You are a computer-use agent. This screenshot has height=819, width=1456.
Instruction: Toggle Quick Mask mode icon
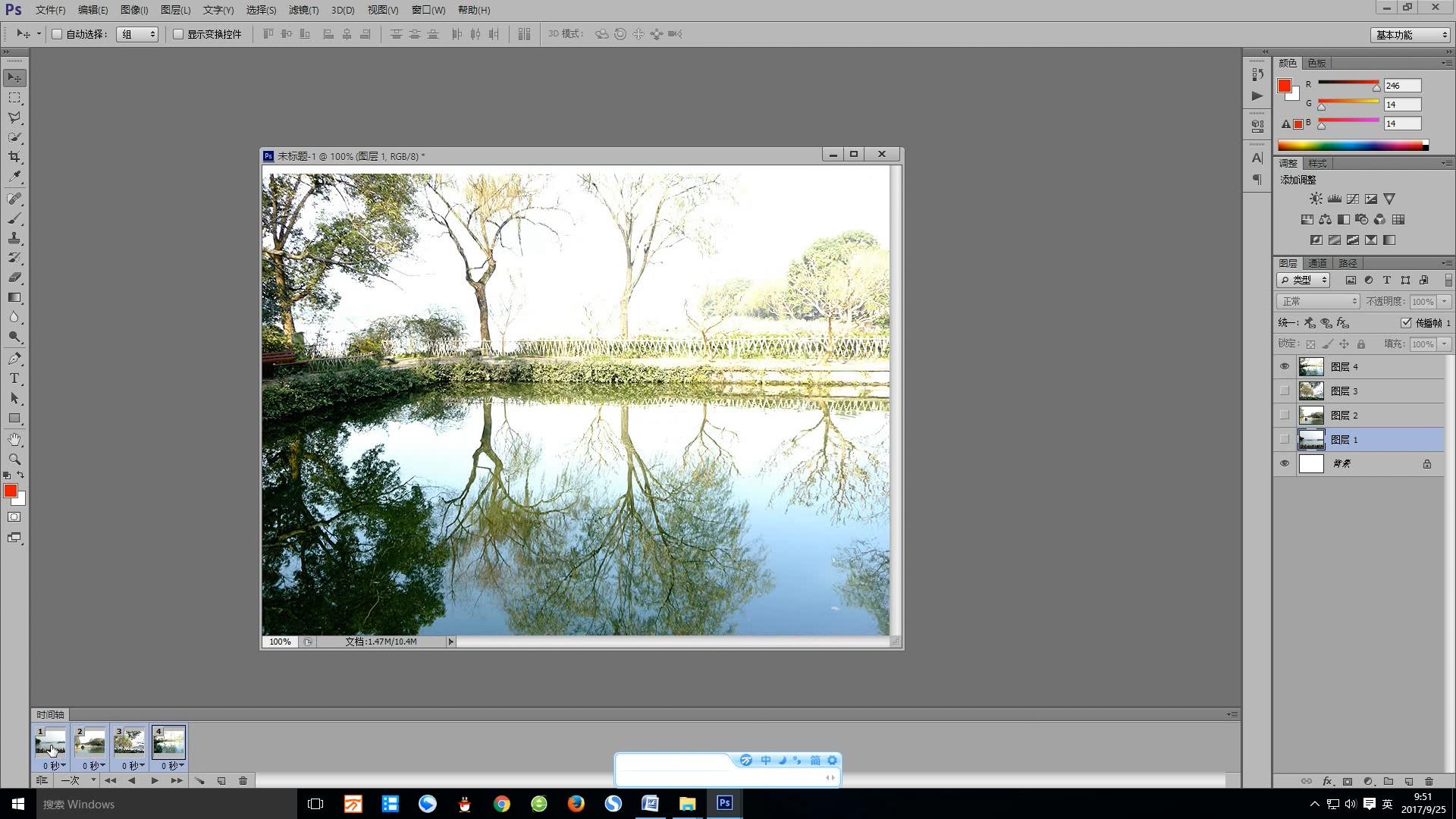click(14, 517)
